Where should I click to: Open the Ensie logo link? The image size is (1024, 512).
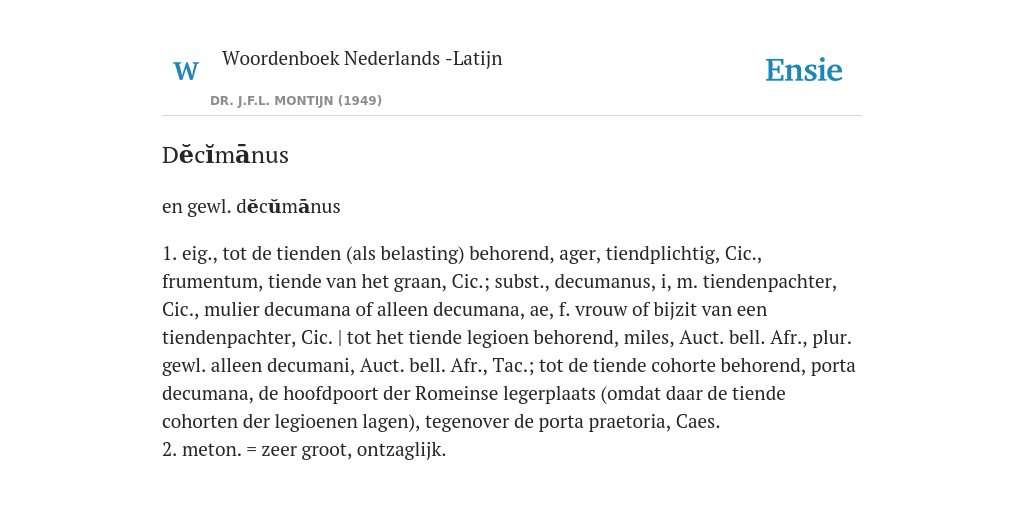804,70
